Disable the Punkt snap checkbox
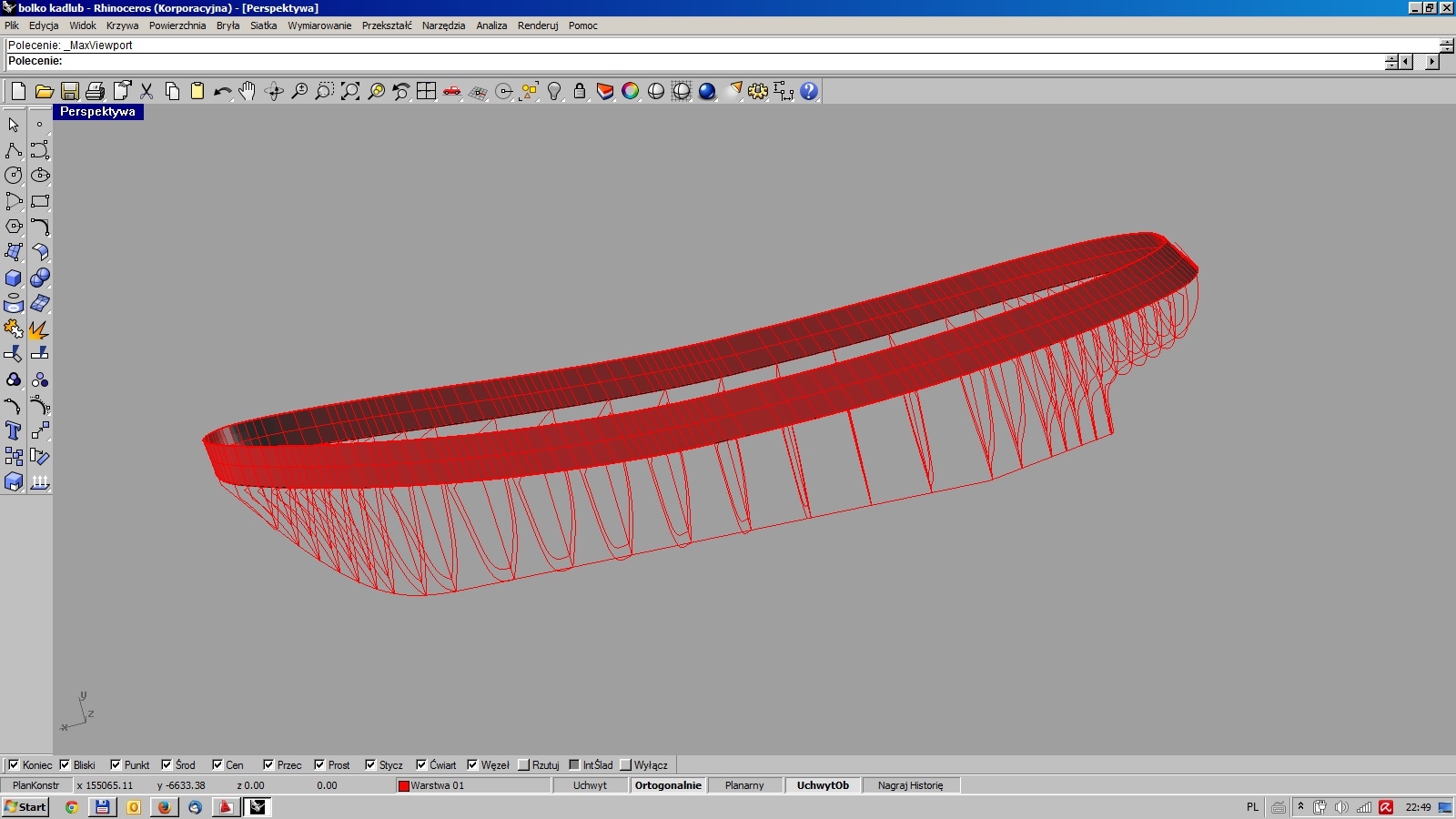 (x=116, y=765)
